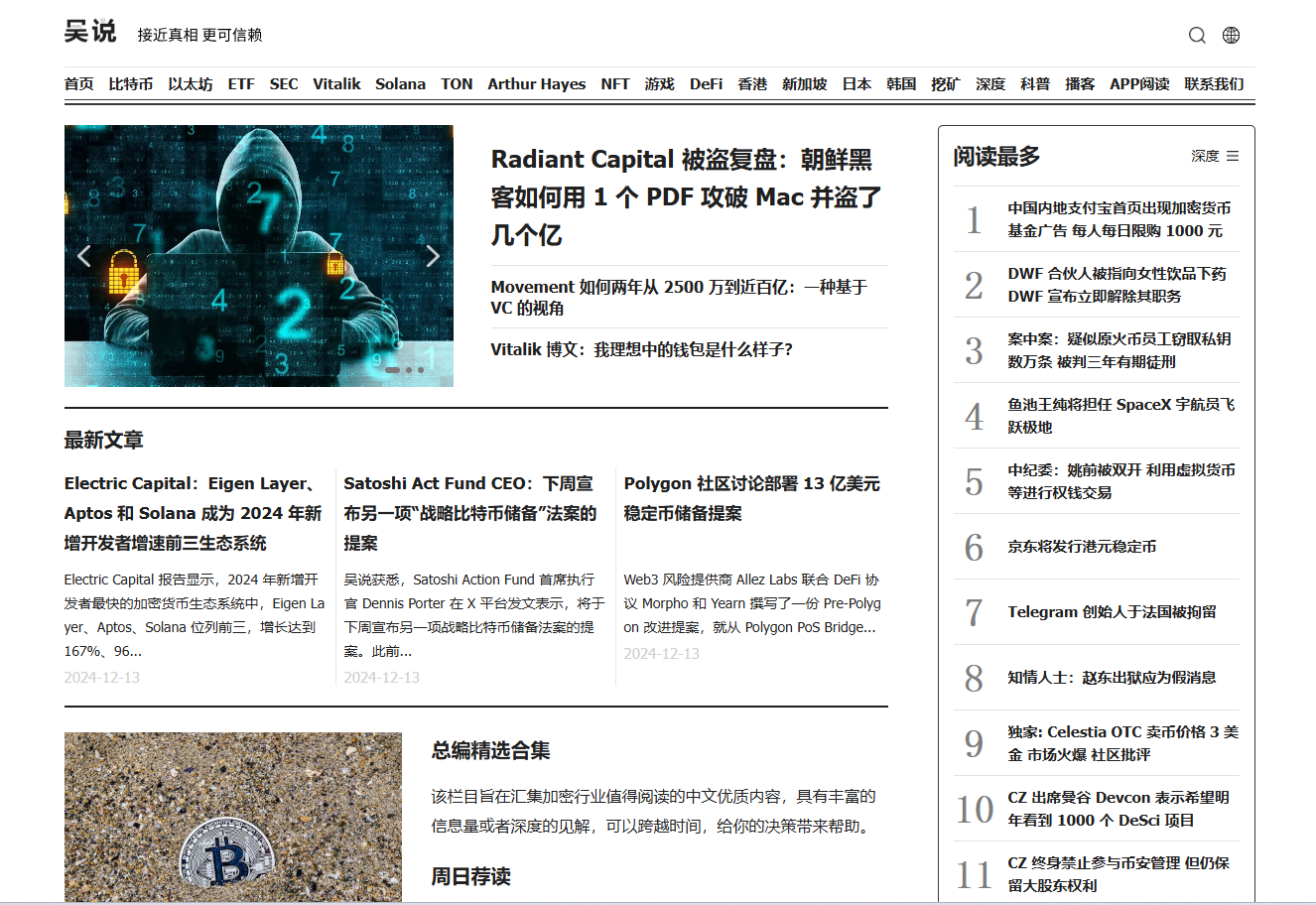Advance to next carousel slide arrow

pos(433,256)
